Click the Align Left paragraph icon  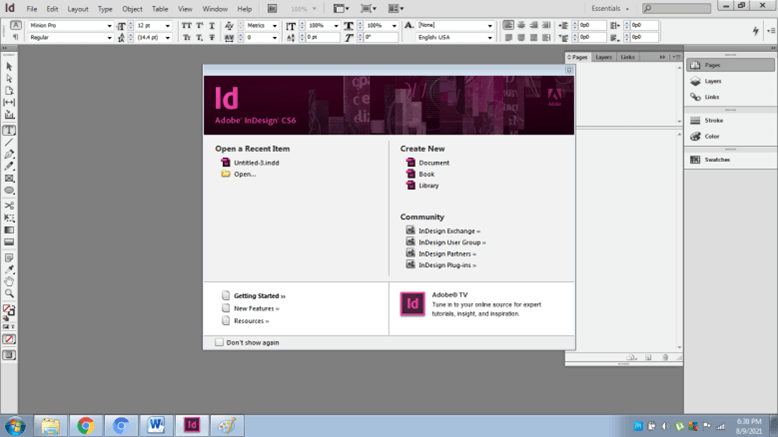(508, 25)
